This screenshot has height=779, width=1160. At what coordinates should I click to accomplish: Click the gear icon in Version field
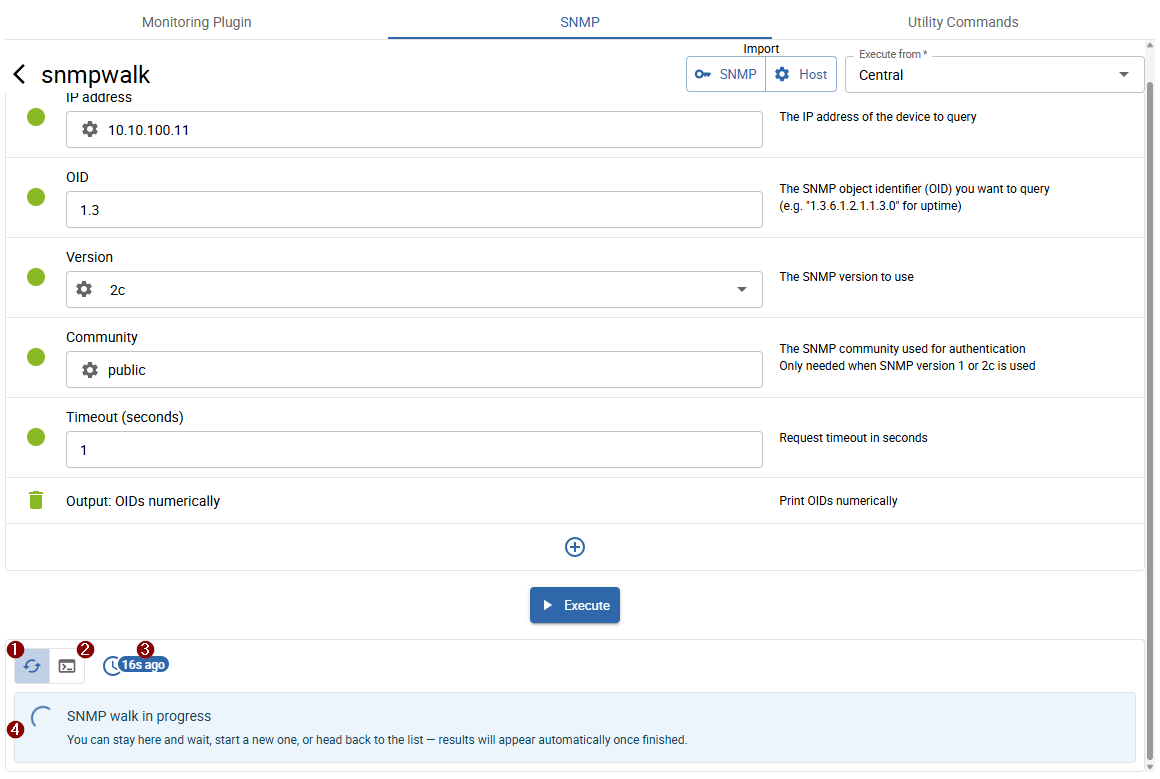(84, 290)
